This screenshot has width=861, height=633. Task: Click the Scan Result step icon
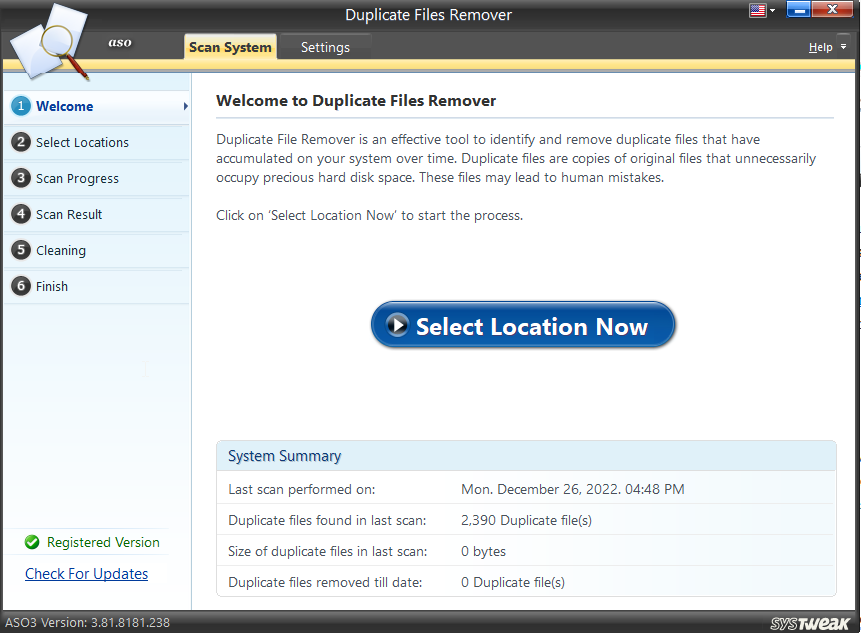pos(21,214)
